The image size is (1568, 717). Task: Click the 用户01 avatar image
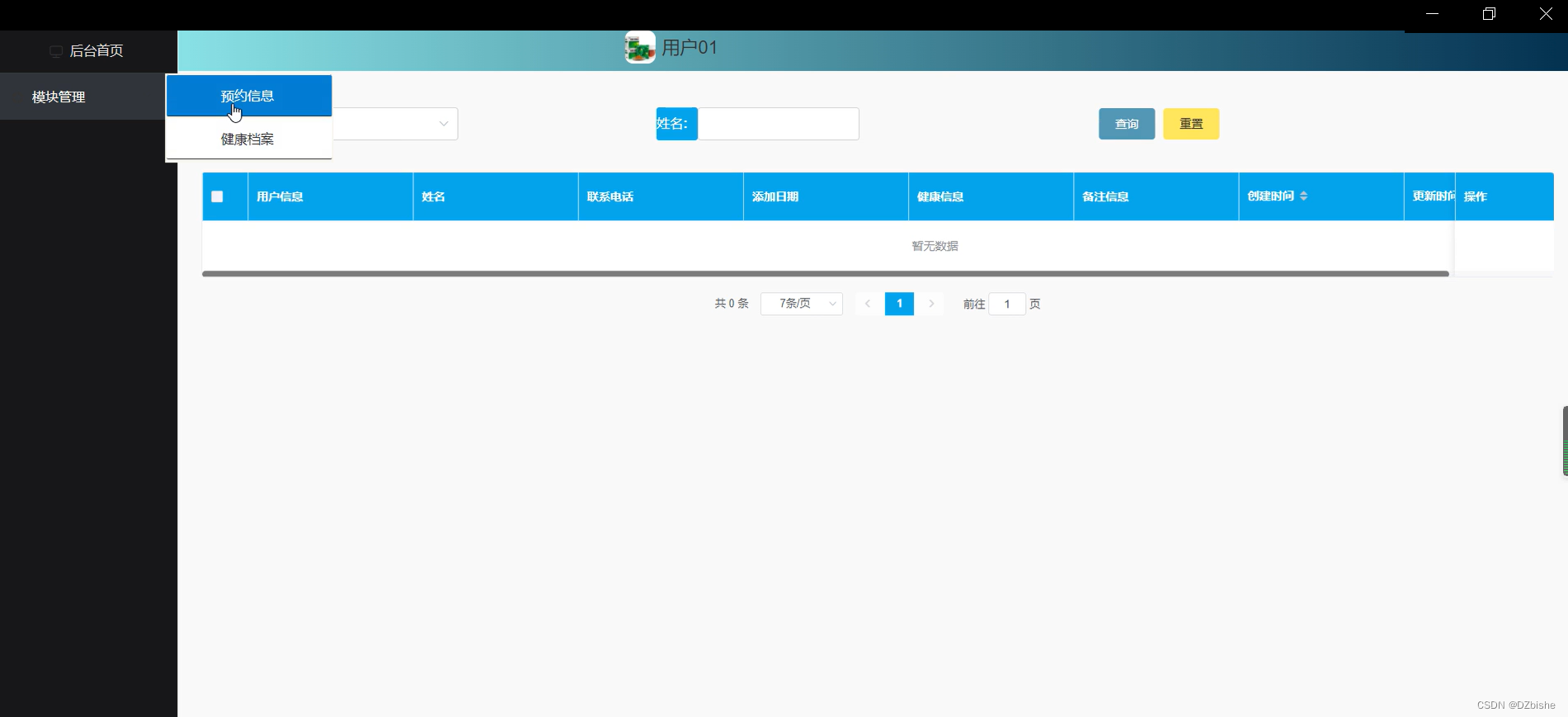point(640,48)
